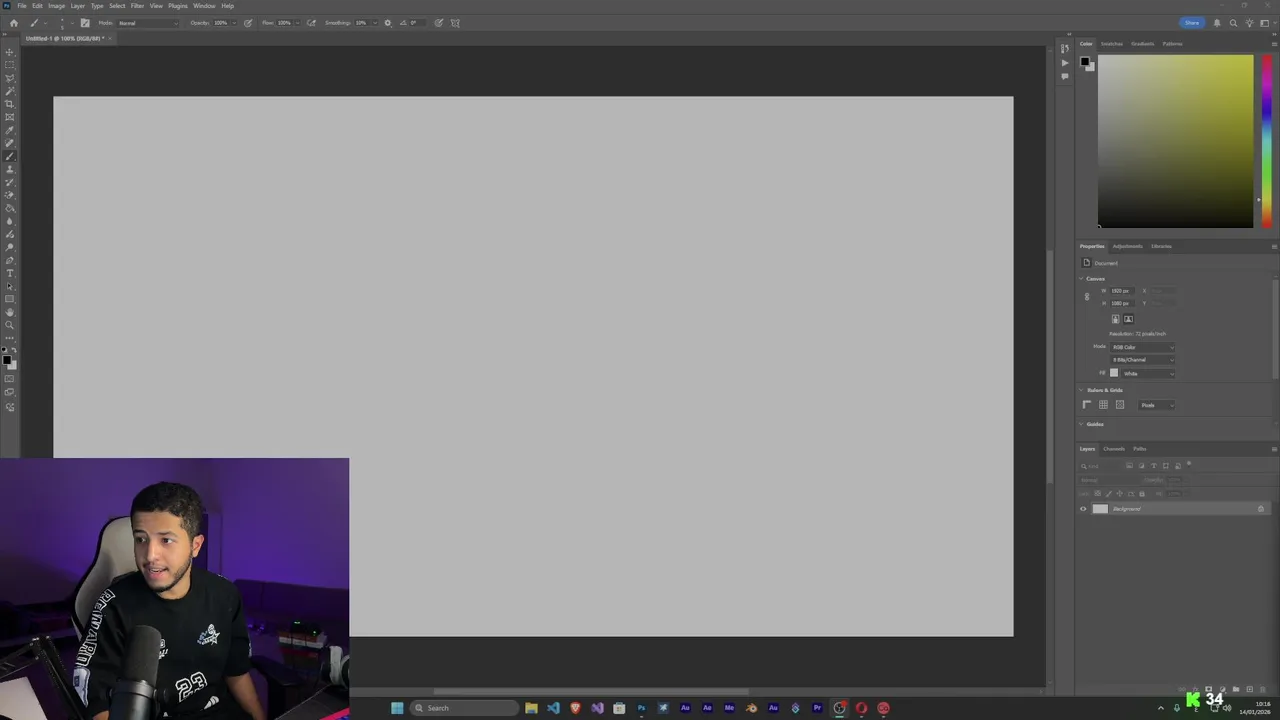Toggle the width-height link icon
The width and height of the screenshot is (1280, 720).
click(1087, 297)
